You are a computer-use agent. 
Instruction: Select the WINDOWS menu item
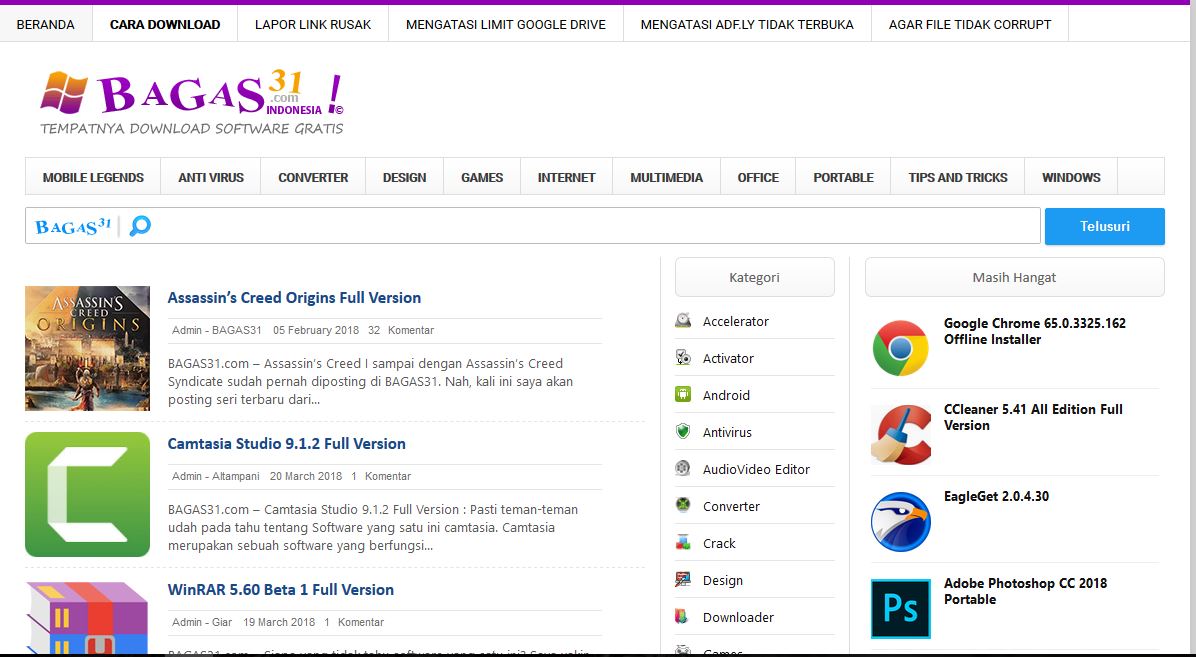pos(1071,177)
